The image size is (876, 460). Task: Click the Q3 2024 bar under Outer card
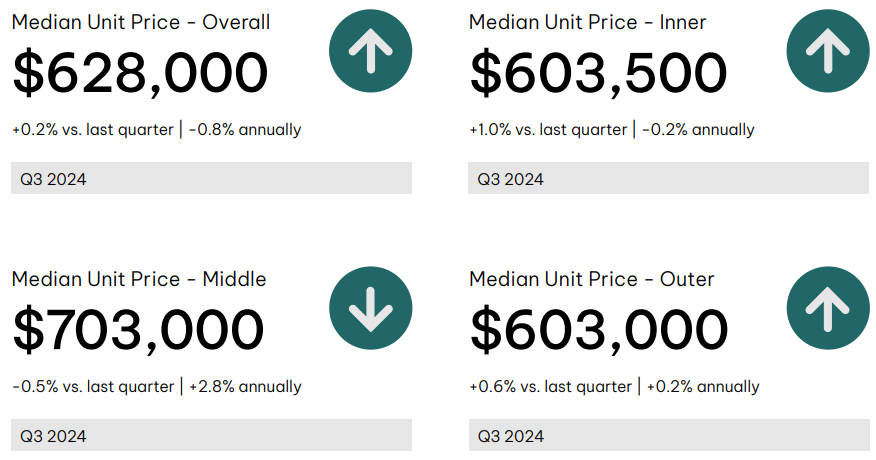[668, 435]
